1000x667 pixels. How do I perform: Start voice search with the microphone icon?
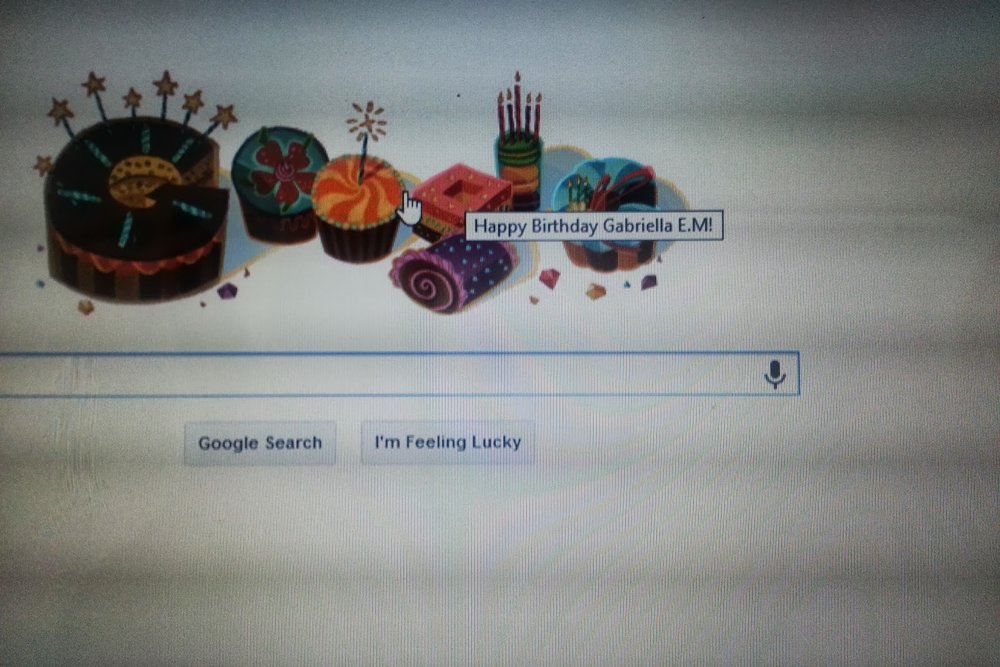coord(774,374)
